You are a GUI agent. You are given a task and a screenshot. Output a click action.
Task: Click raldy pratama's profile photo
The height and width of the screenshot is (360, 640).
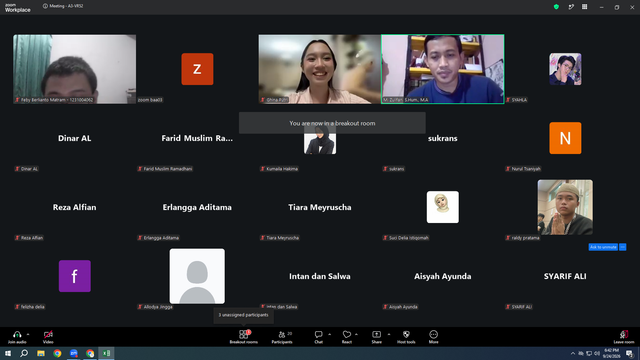(x=565, y=207)
